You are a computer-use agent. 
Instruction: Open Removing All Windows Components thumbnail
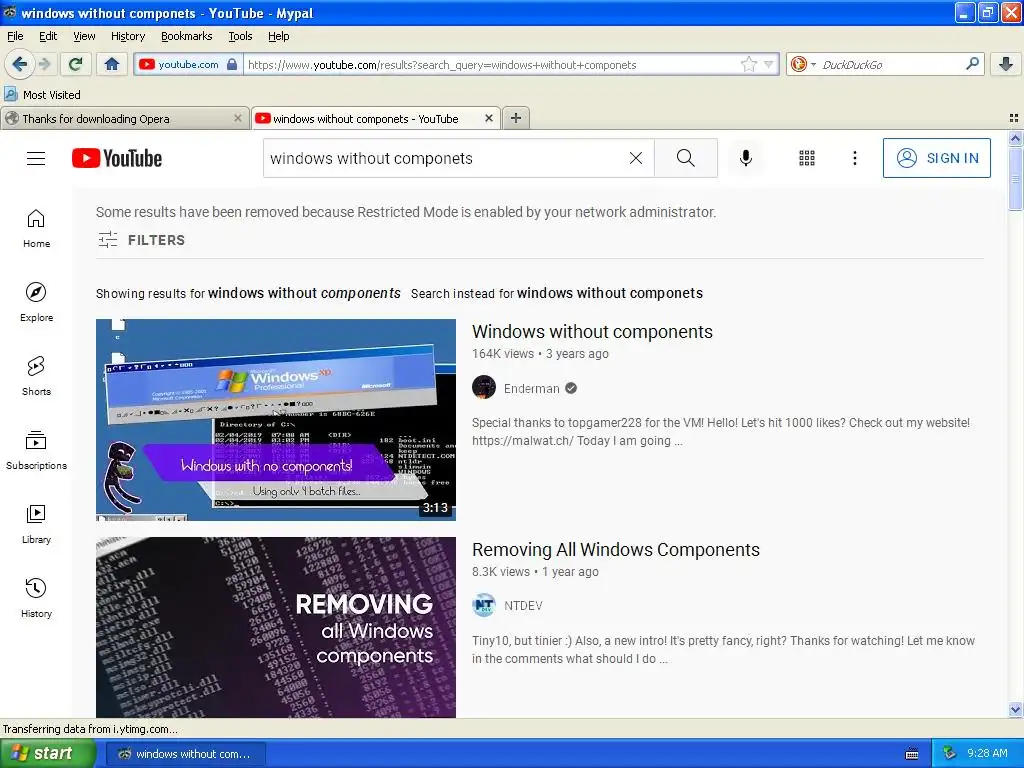276,627
